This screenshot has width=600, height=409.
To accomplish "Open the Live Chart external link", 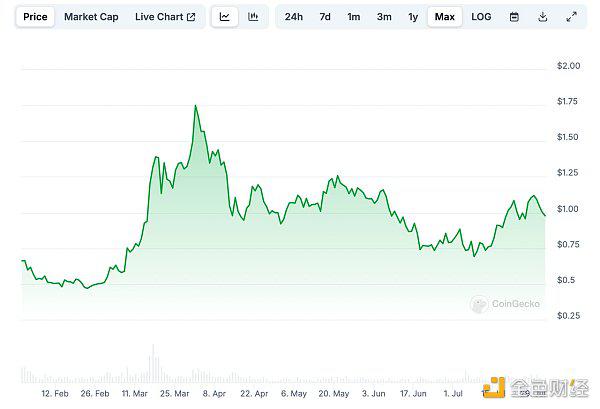I will tap(165, 17).
